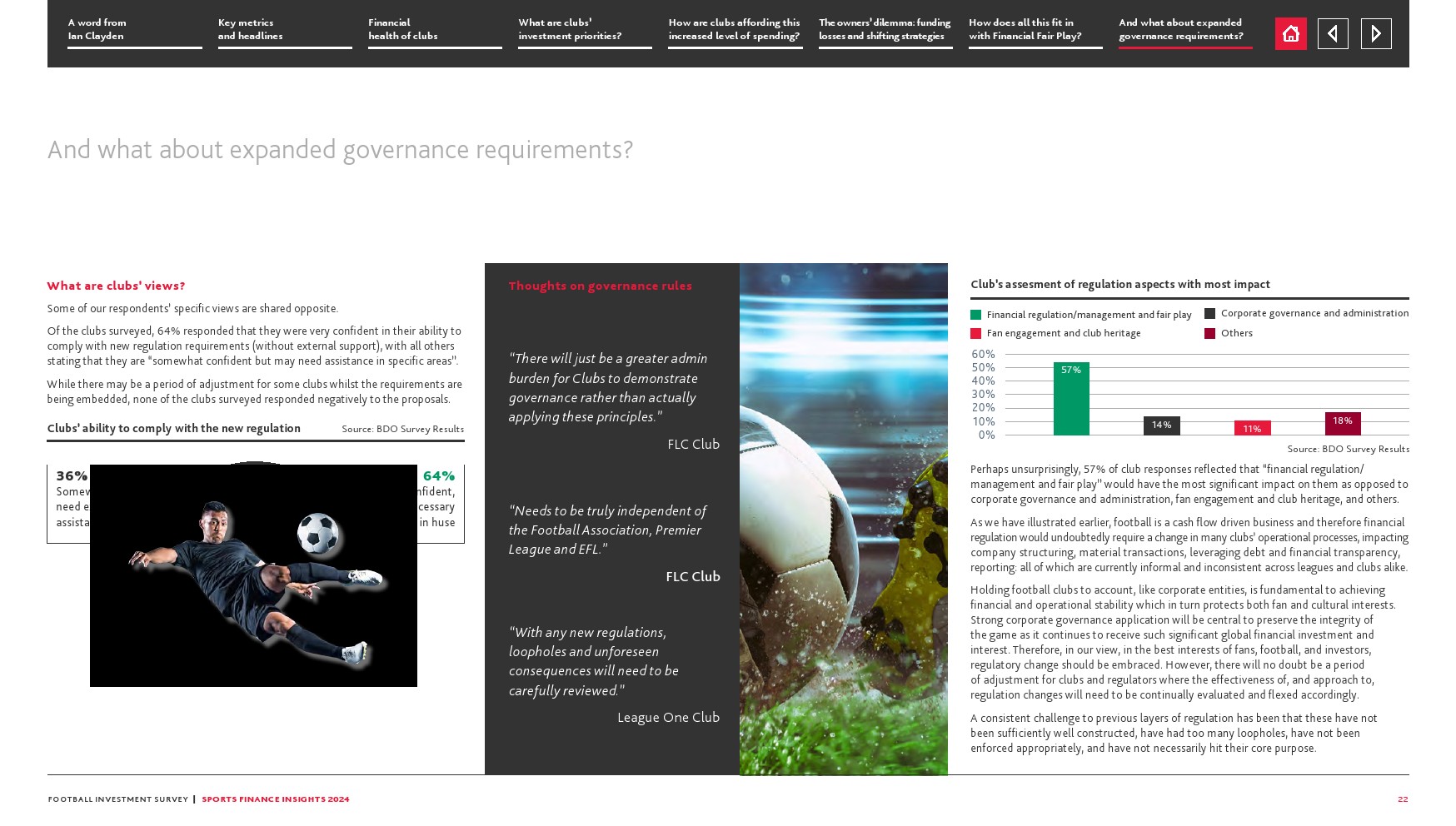Click 'Sports Finance Insights 2024' footer text
The width and height of the screenshot is (1456, 826).
tap(275, 799)
